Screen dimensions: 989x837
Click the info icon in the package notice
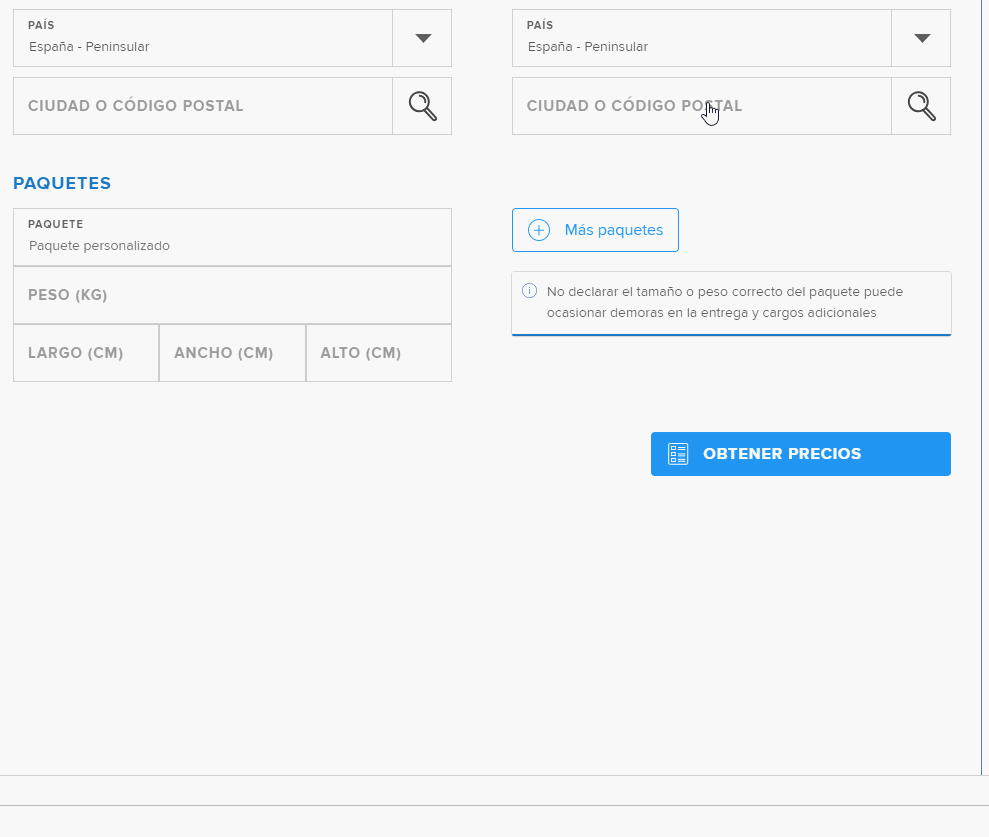coord(529,291)
